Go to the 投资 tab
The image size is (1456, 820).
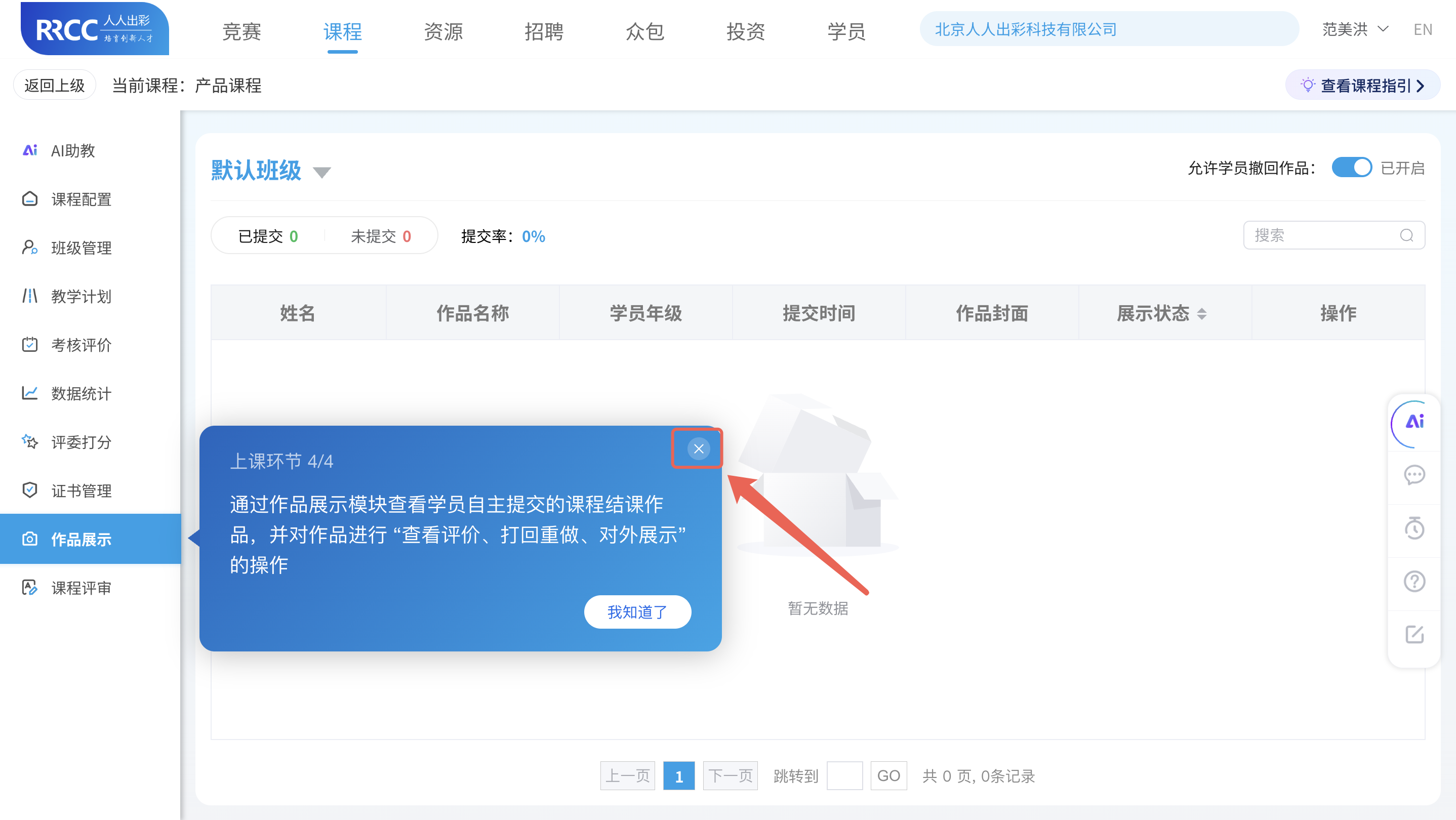745,31
